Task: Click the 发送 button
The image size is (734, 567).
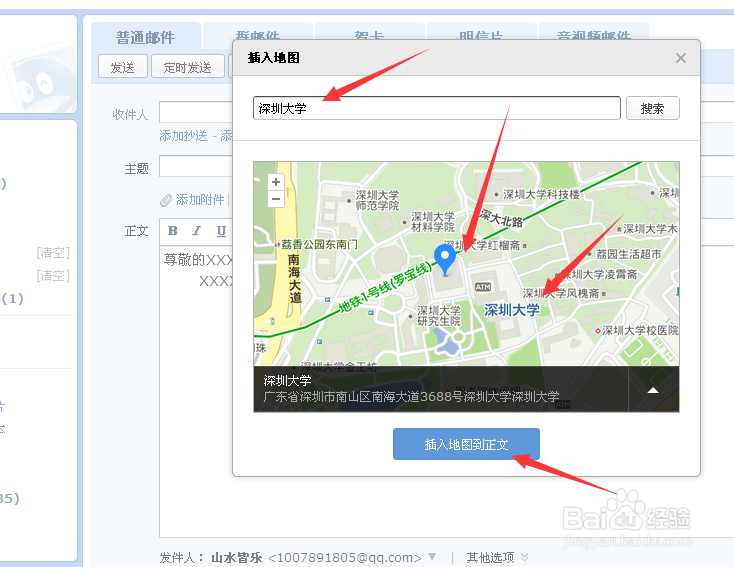Action: [123, 67]
